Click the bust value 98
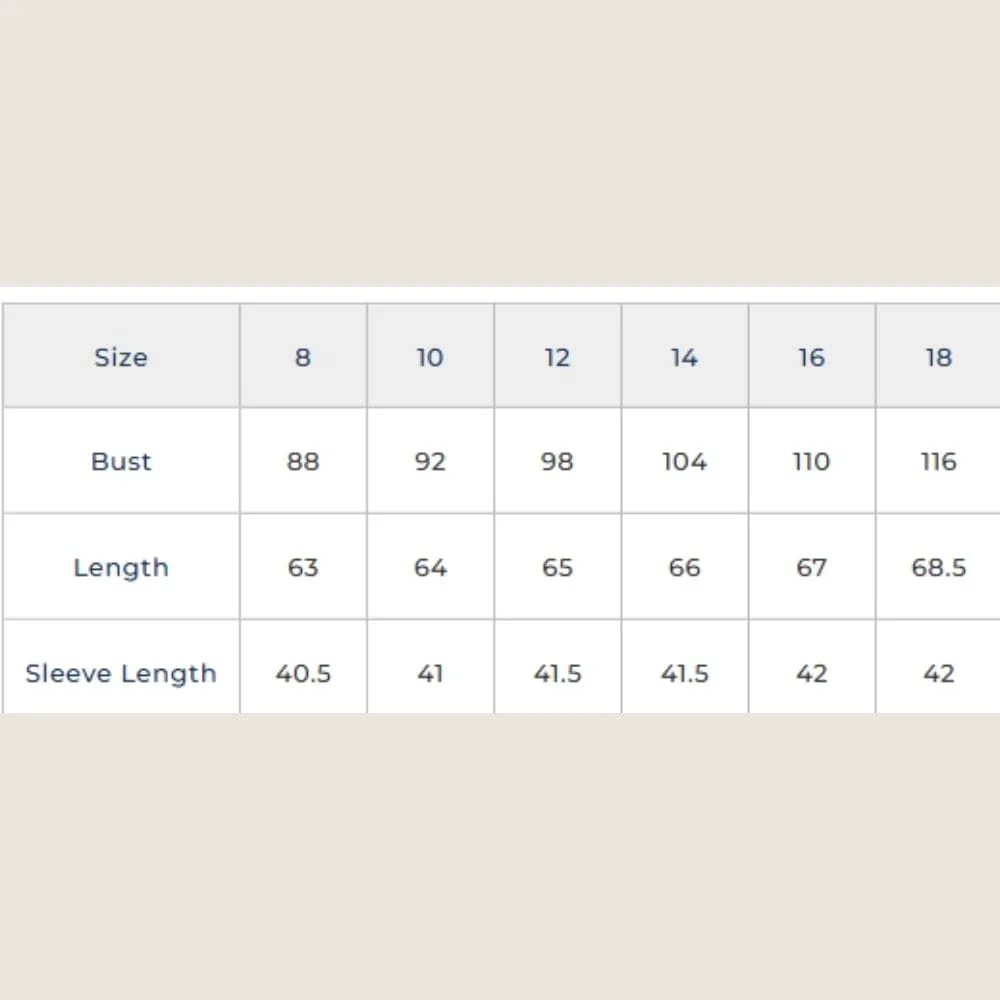Viewport: 1000px width, 1000px height. (557, 460)
